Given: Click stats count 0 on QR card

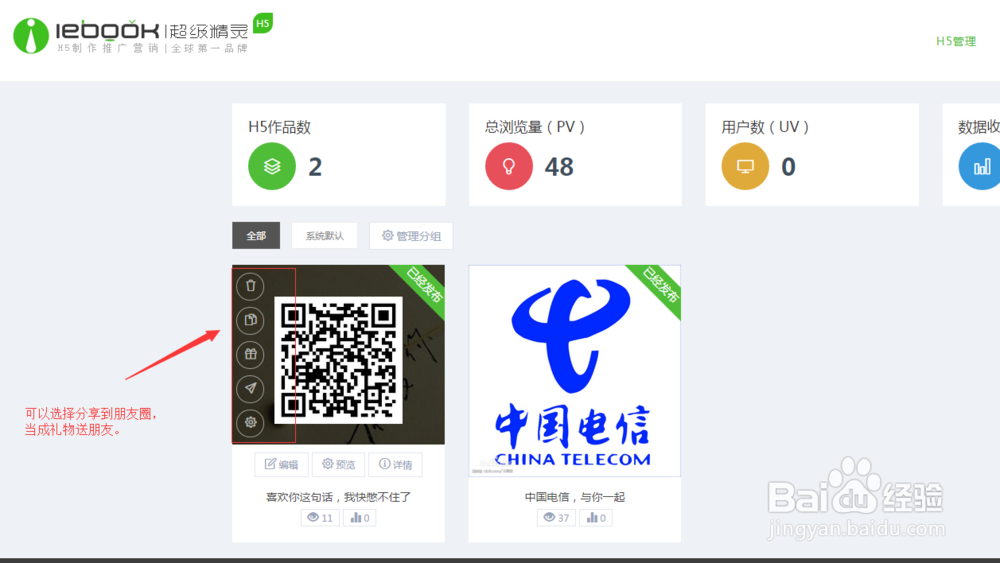Looking at the screenshot, I should tap(360, 518).
